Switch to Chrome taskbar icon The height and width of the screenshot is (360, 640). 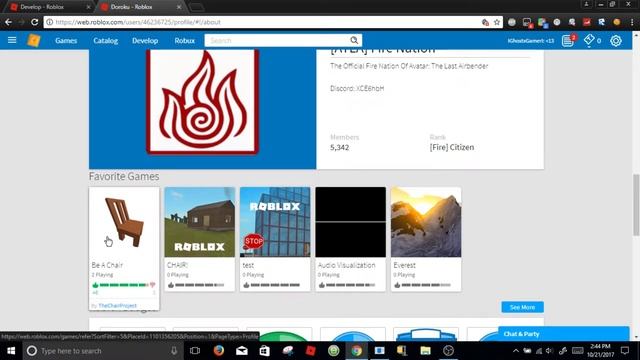(x=356, y=351)
